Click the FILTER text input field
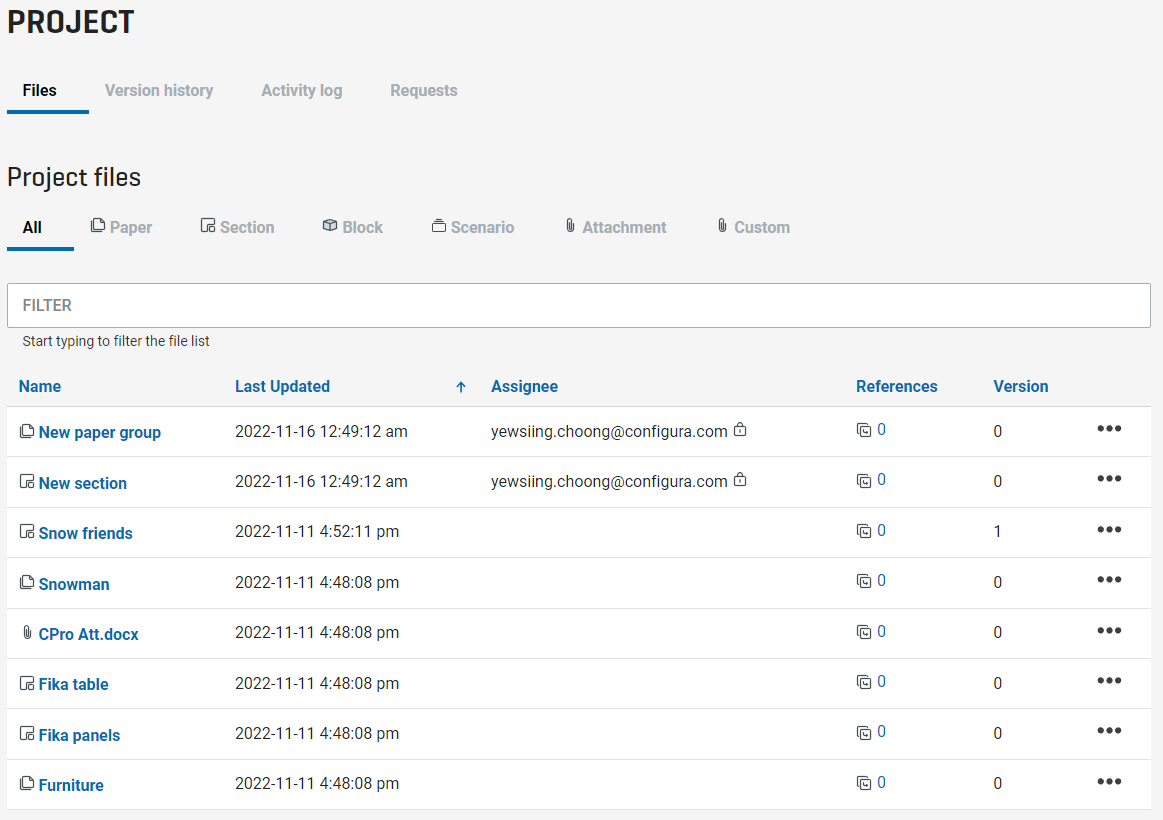Image resolution: width=1163 pixels, height=820 pixels. click(x=579, y=305)
